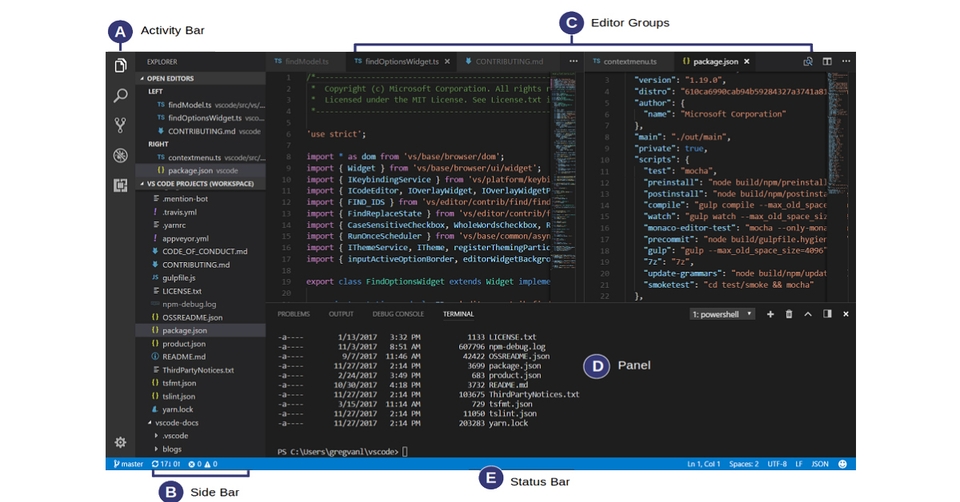The image size is (960, 502).
Task: Select the TERMINAL panel tab
Action: coord(459,314)
